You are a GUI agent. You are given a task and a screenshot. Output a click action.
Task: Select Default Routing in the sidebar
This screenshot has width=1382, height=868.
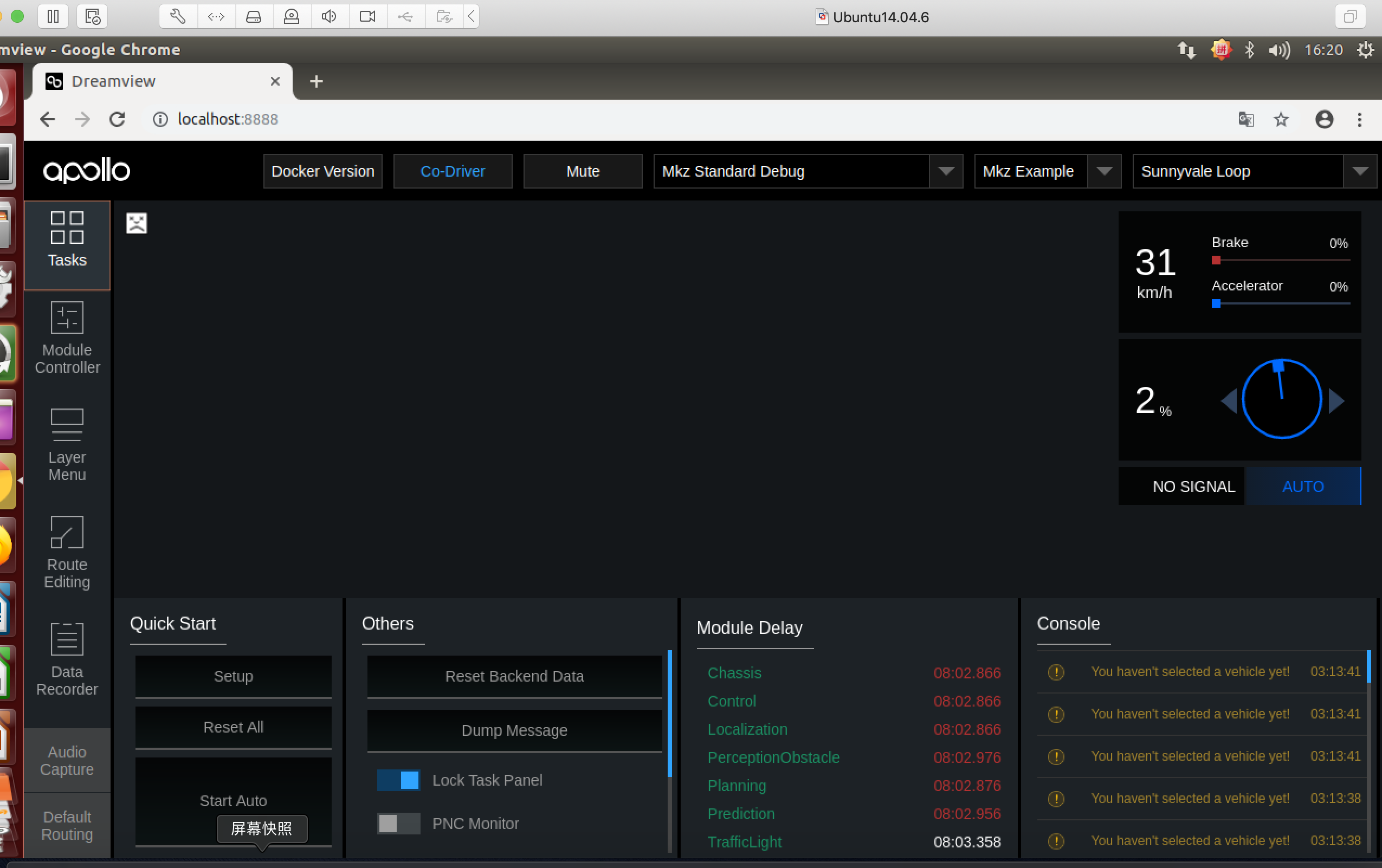(67, 825)
